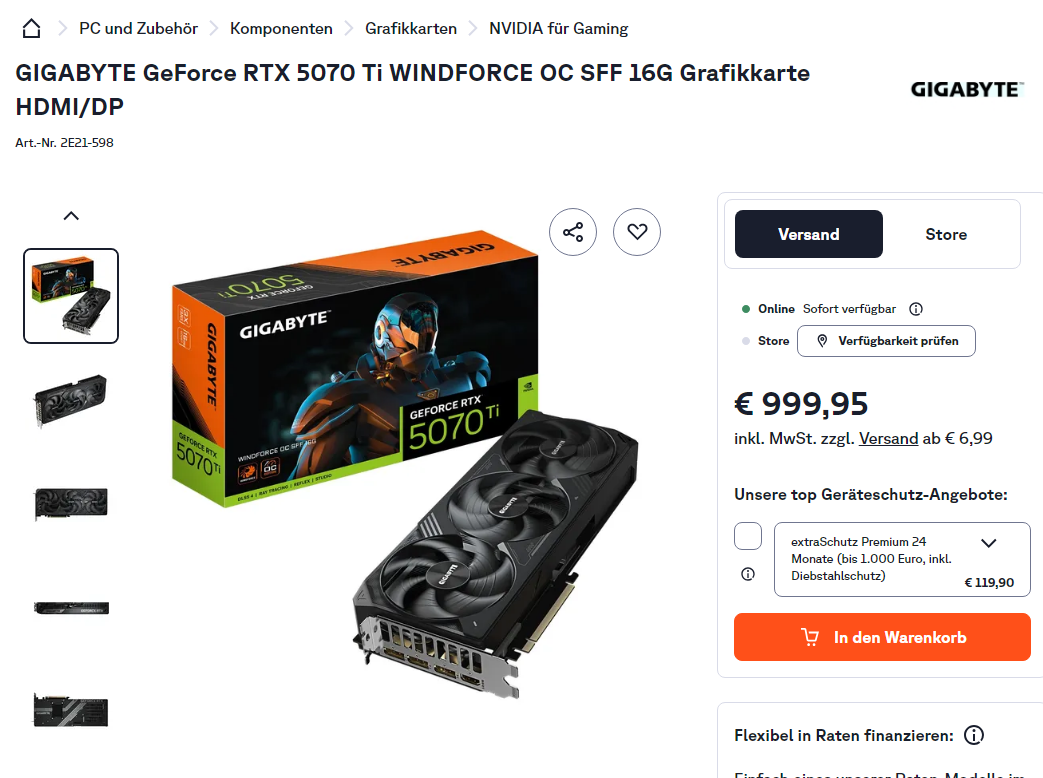Go to the home page icon
Screen dimensions: 1043x778
(x=31, y=29)
